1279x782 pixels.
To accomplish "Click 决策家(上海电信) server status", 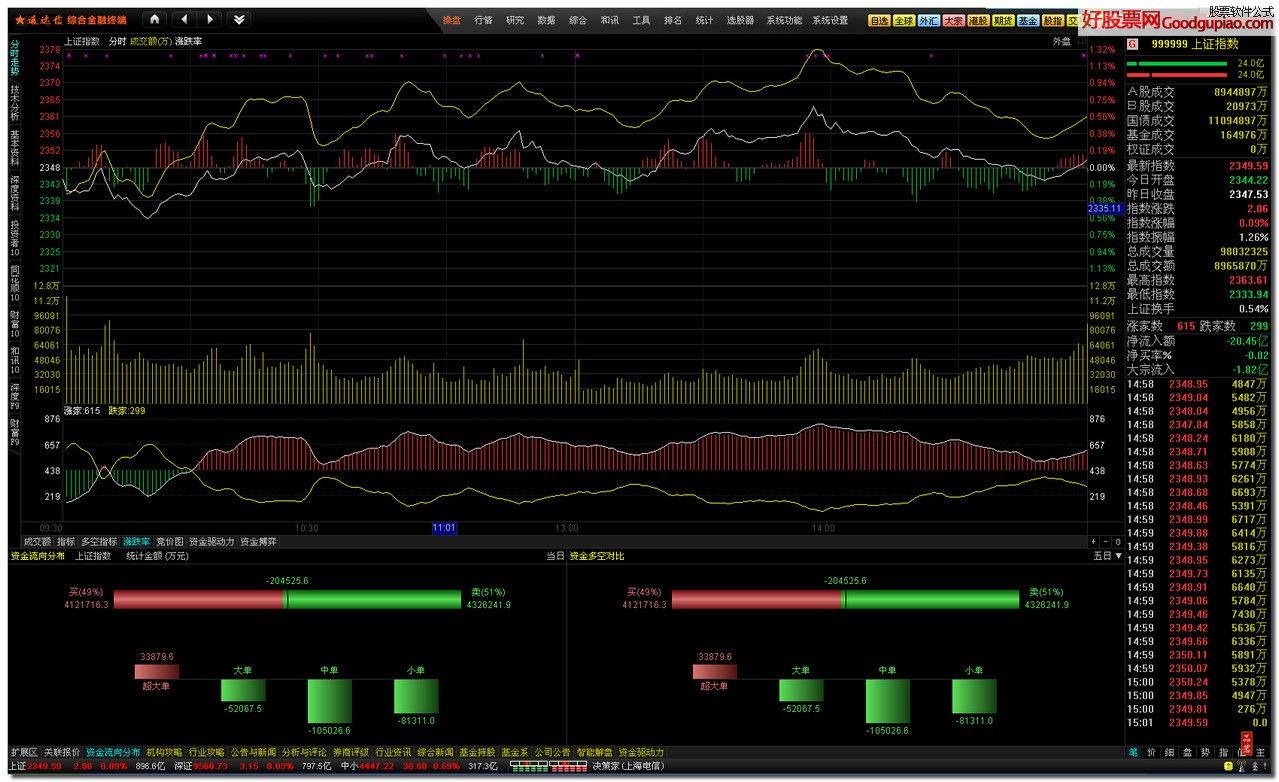I will tap(628, 767).
